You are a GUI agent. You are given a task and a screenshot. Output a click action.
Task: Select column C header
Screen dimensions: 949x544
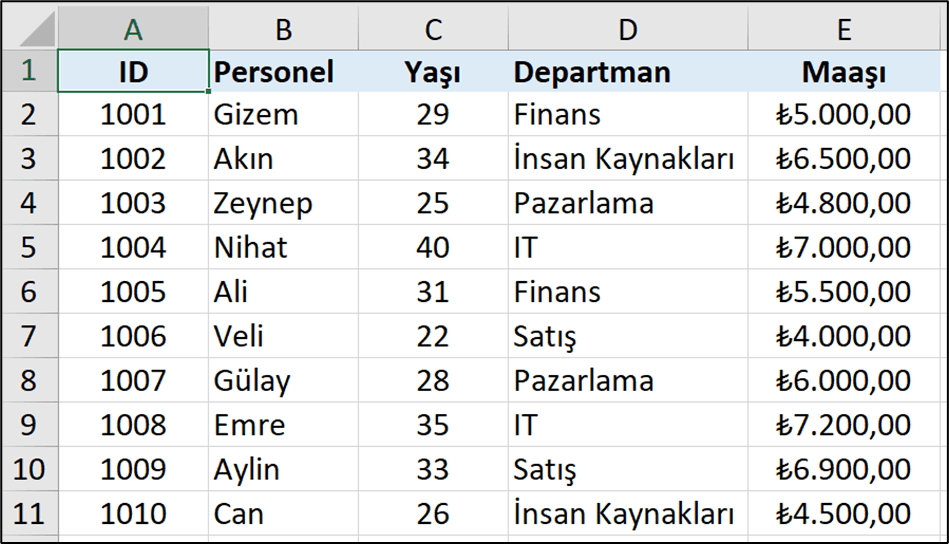click(433, 28)
